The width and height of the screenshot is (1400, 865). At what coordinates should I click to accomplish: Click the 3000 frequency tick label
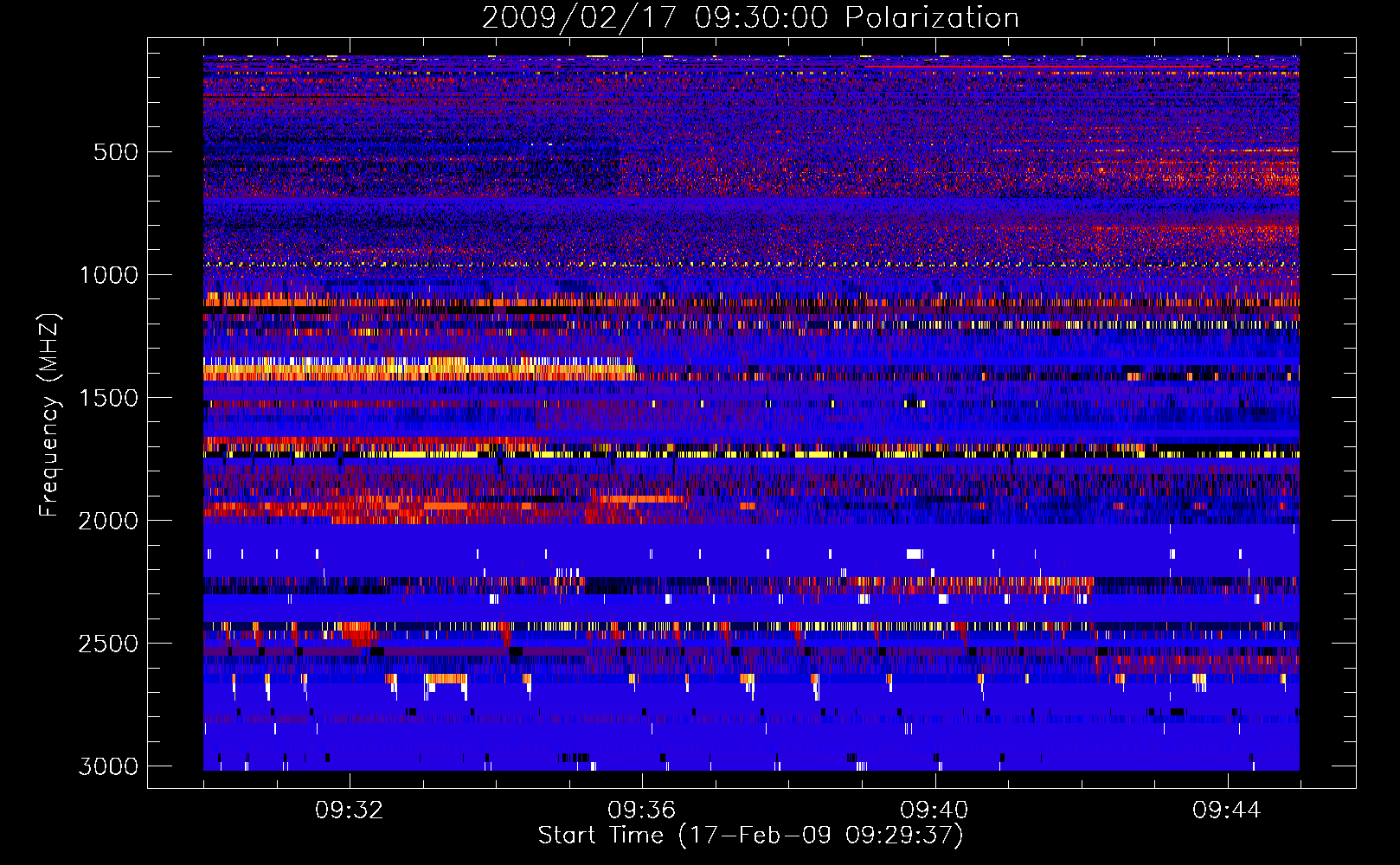coord(108,766)
